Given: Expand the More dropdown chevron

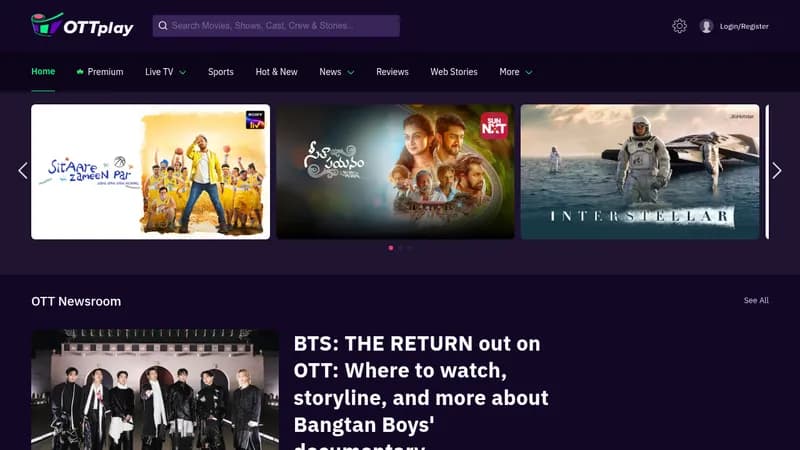Looking at the screenshot, I should [x=529, y=72].
